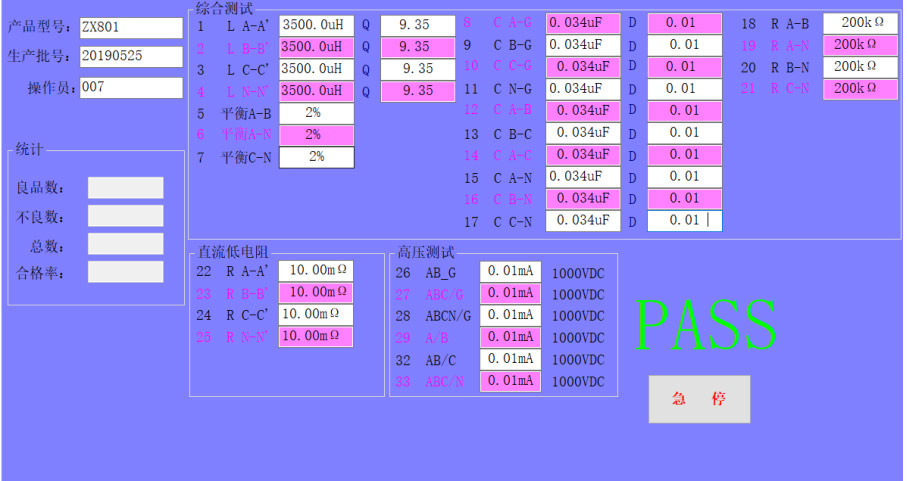Focus the D value field for C C-N
This screenshot has height=481, width=907.
coord(684,221)
